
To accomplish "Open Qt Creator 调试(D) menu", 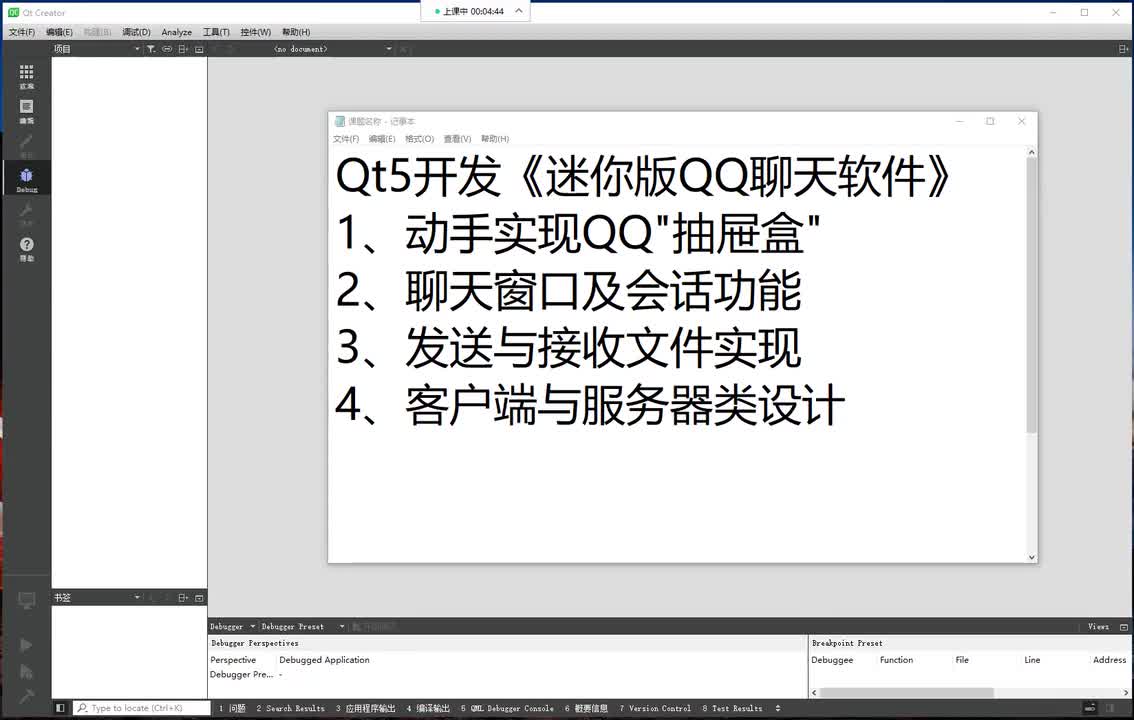I will [136, 32].
